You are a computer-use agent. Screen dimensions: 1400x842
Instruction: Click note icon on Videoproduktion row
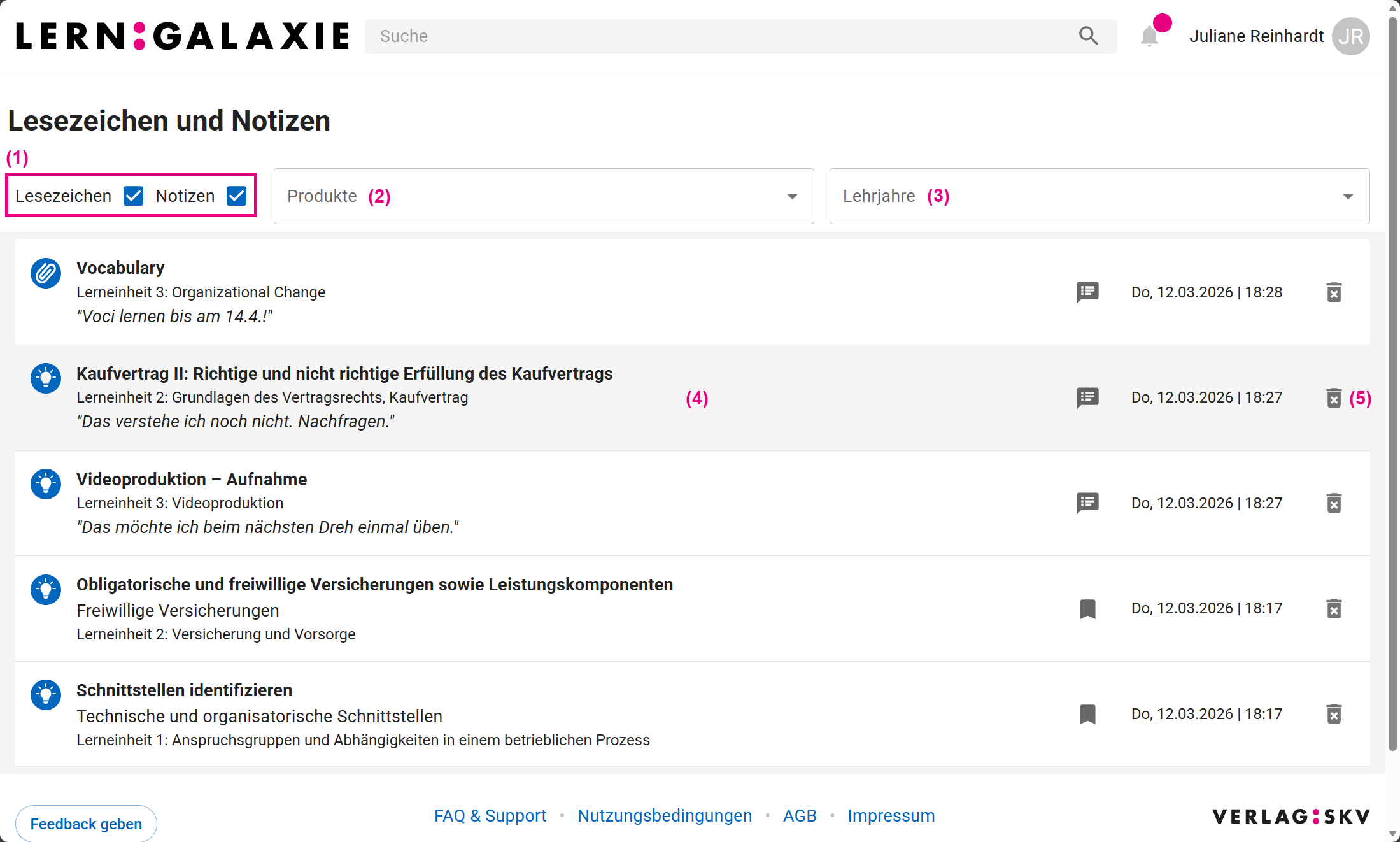click(1087, 503)
